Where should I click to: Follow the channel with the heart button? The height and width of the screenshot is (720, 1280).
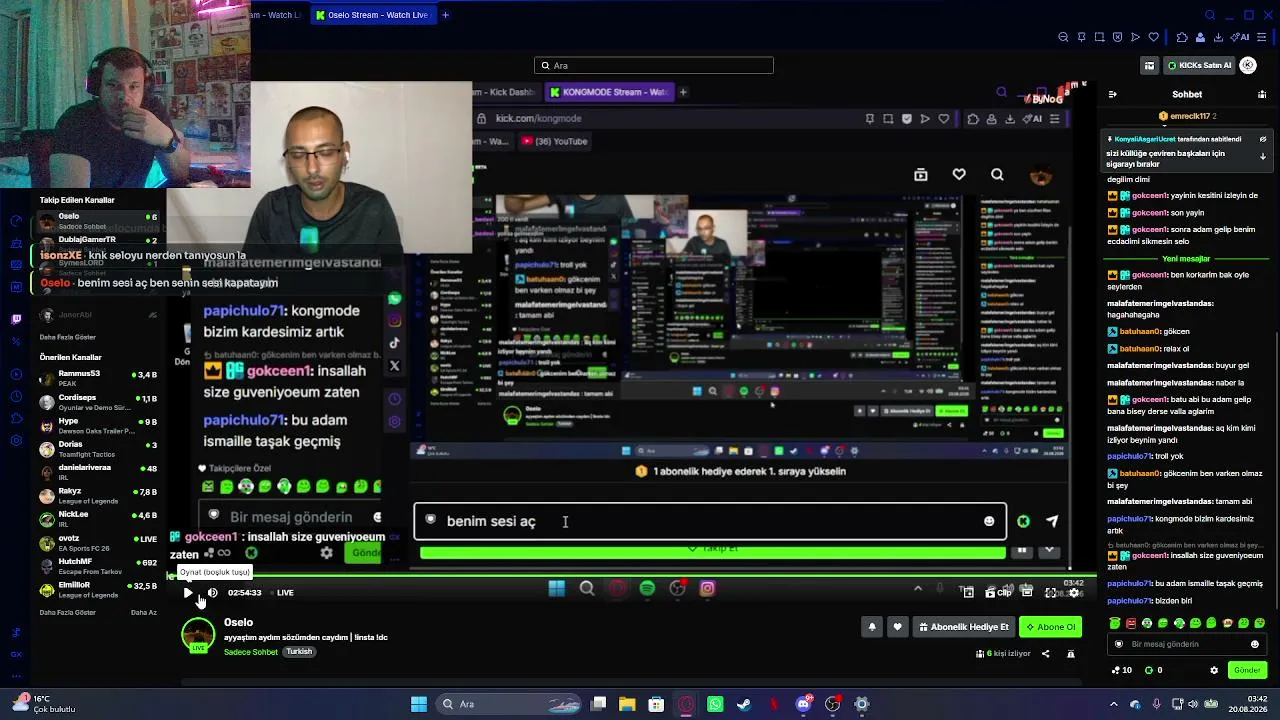pyautogui.click(x=897, y=627)
